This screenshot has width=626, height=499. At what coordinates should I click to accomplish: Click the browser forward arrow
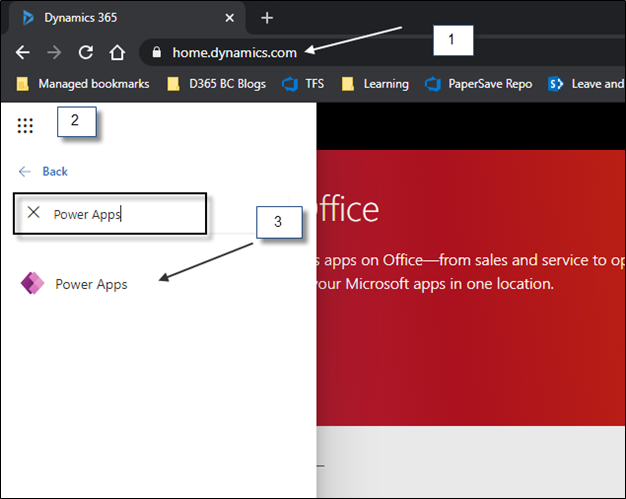pyautogui.click(x=54, y=52)
